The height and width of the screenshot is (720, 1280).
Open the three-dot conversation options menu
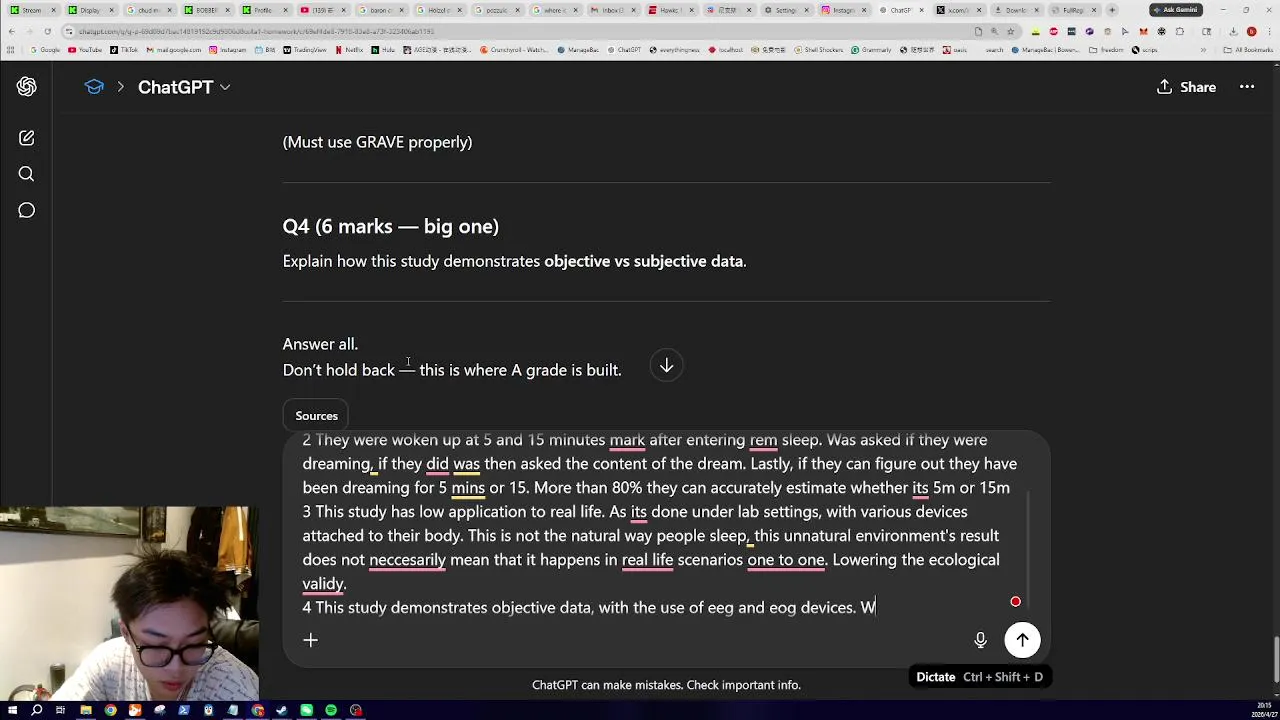[1247, 87]
